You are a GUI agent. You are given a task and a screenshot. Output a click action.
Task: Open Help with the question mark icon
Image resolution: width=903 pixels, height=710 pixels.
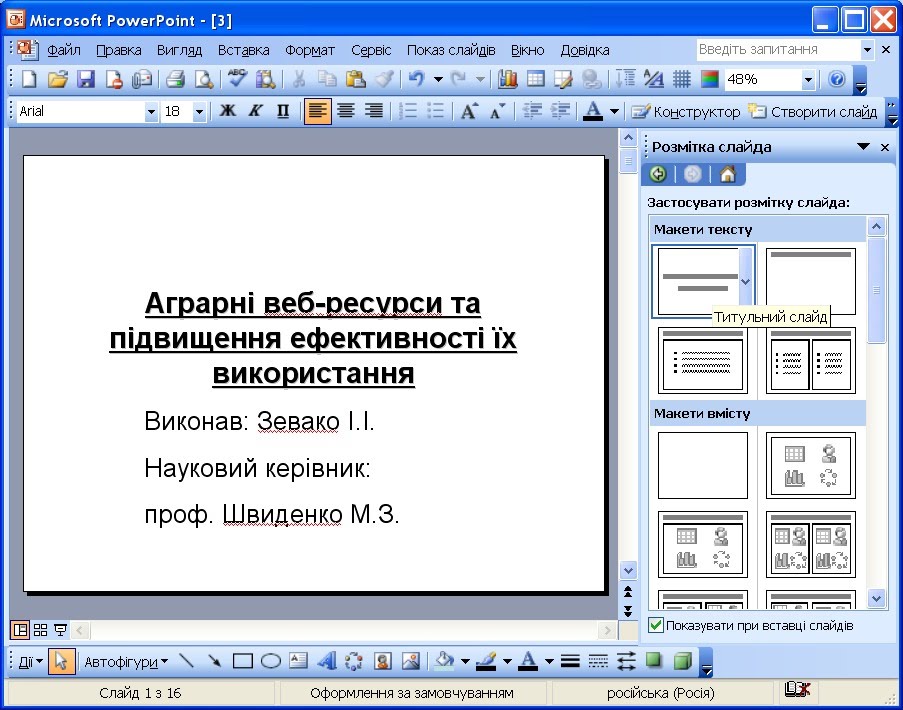[x=837, y=79]
